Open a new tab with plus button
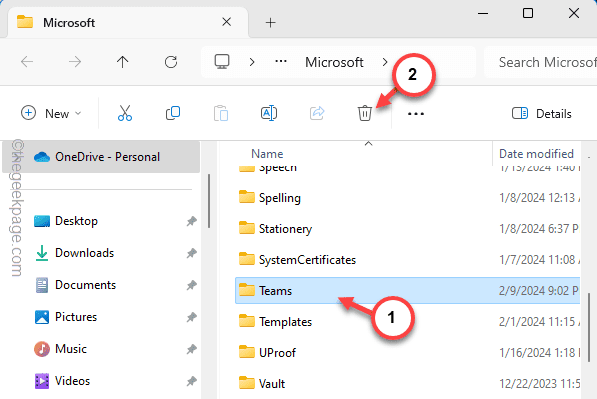597x399 pixels. point(270,23)
